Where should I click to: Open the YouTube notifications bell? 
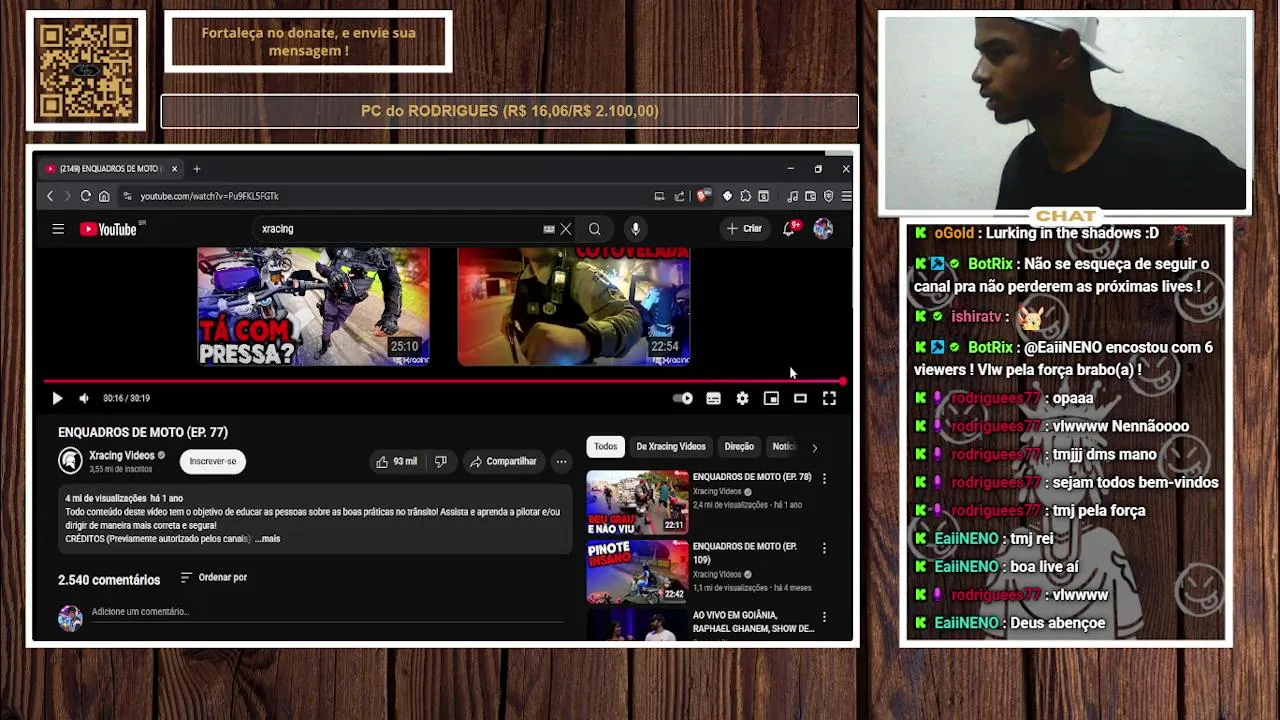click(x=789, y=229)
